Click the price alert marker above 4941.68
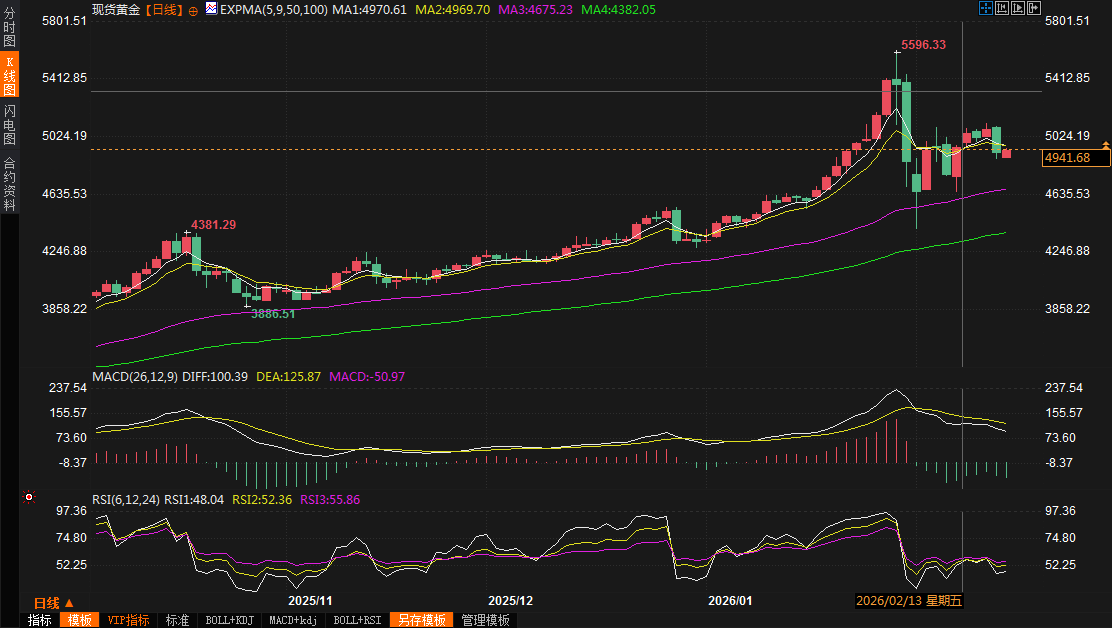This screenshot has width=1112, height=628. (x=1105, y=146)
